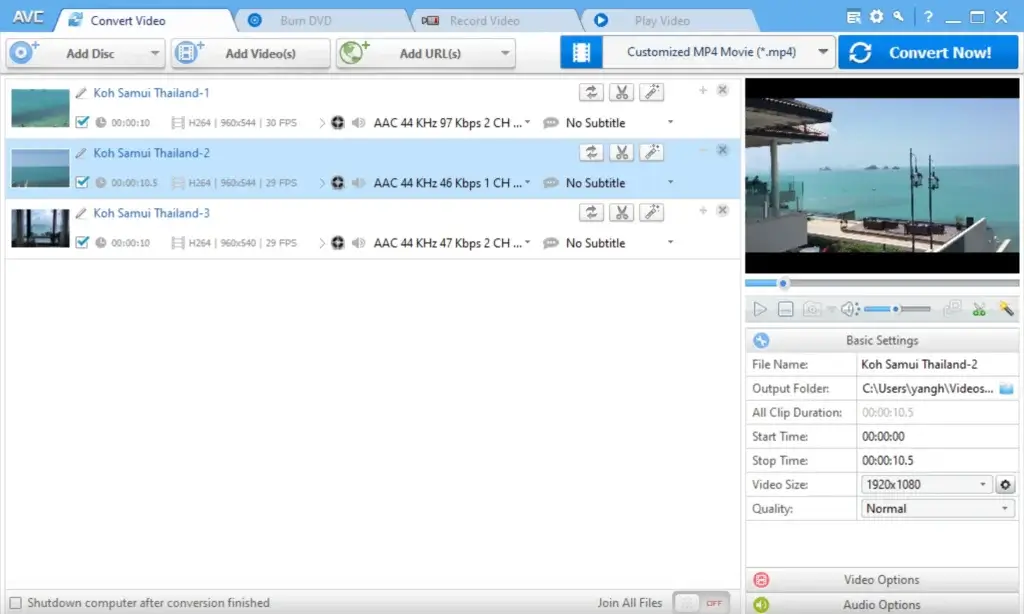The image size is (1024, 614).
Task: Open the No Subtitle dropdown for Thailand-2
Action: click(x=670, y=183)
